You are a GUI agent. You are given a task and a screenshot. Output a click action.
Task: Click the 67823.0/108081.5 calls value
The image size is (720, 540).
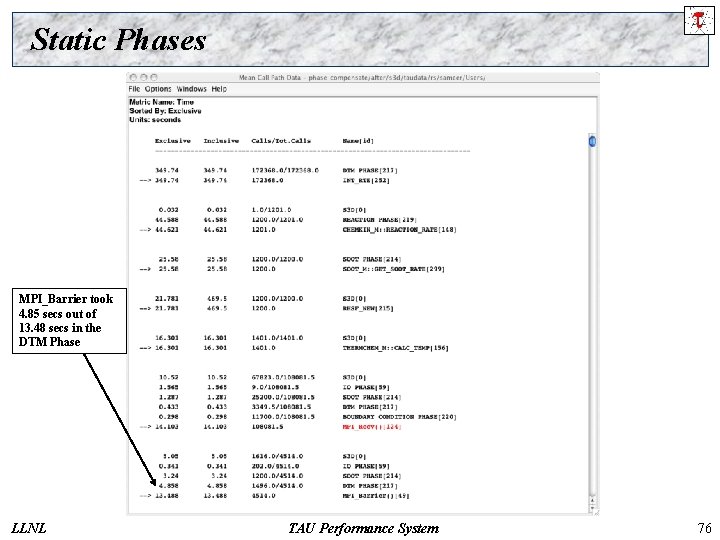tap(283, 377)
